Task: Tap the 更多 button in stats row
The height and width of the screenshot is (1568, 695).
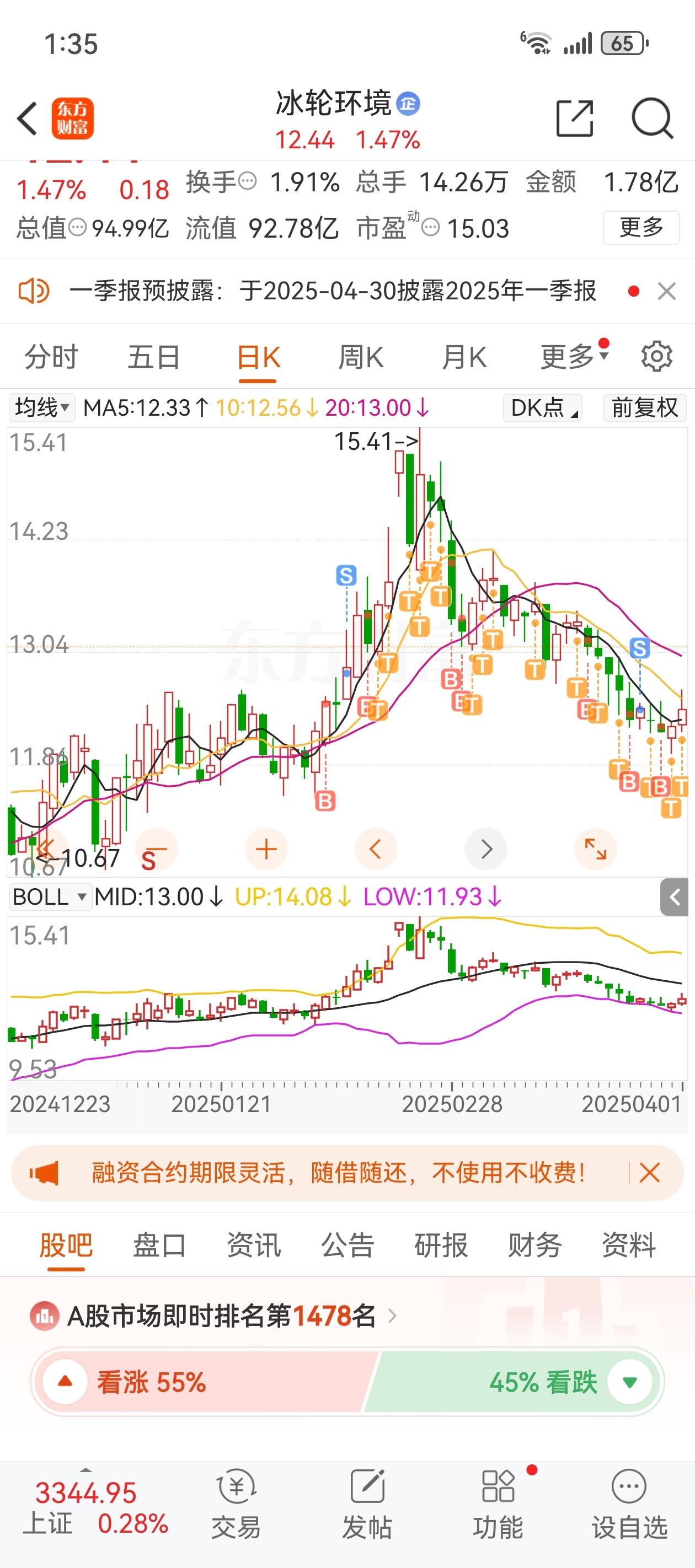Action: click(641, 227)
